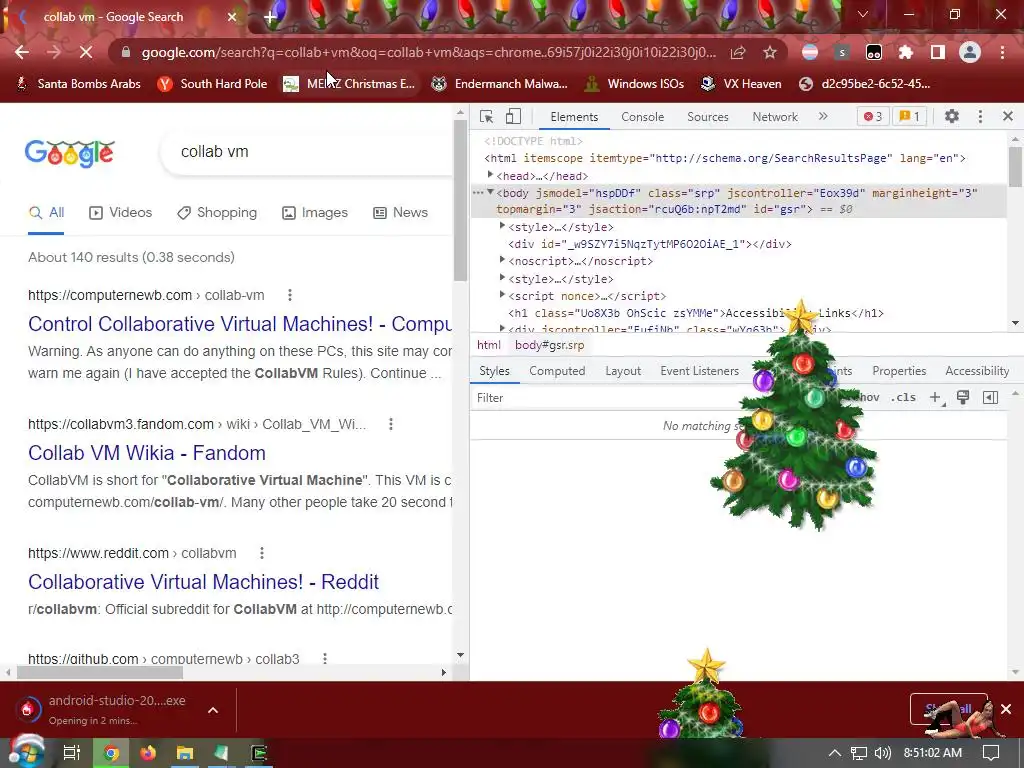Filter results by News
Viewport: 1024px width, 768px height.
click(x=400, y=213)
